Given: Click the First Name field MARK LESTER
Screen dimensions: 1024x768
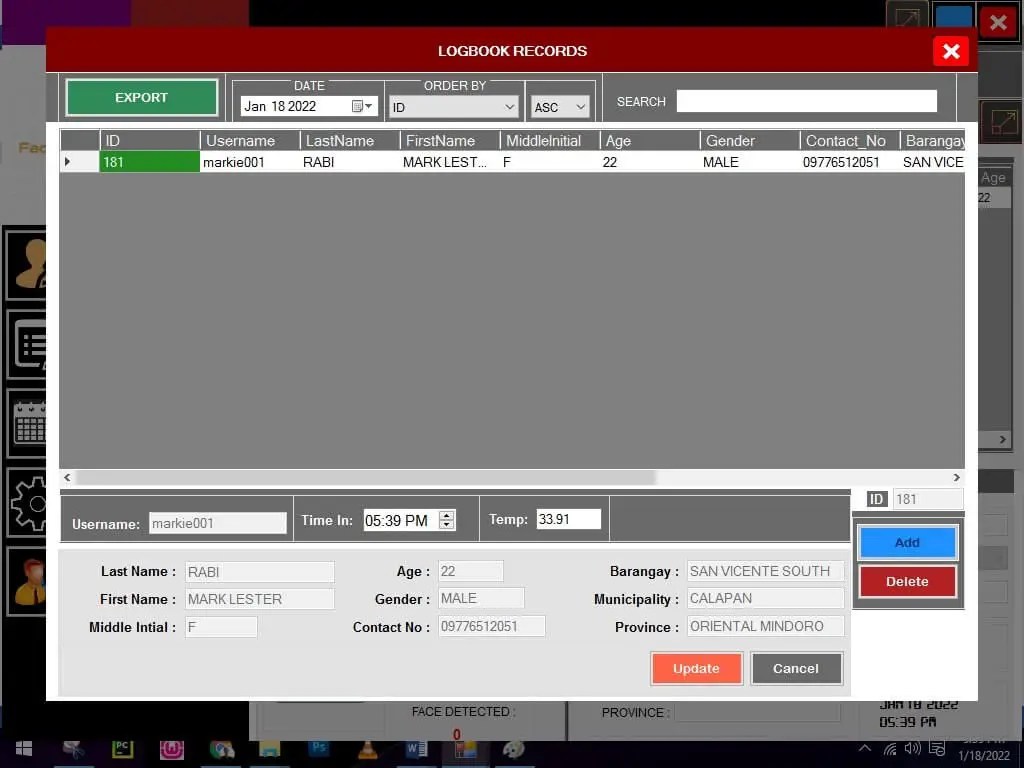Looking at the screenshot, I should coord(260,599).
